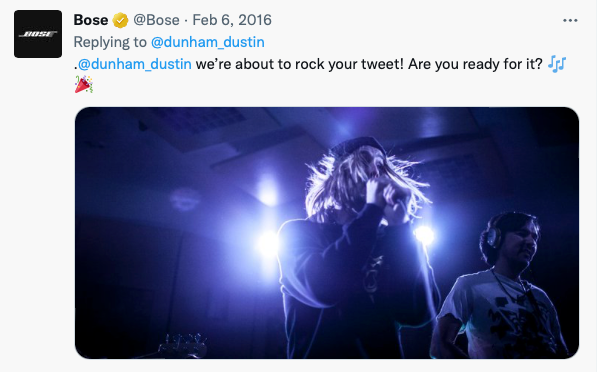Click the party popper emoji
This screenshot has height=372, width=600.
pos(84,85)
